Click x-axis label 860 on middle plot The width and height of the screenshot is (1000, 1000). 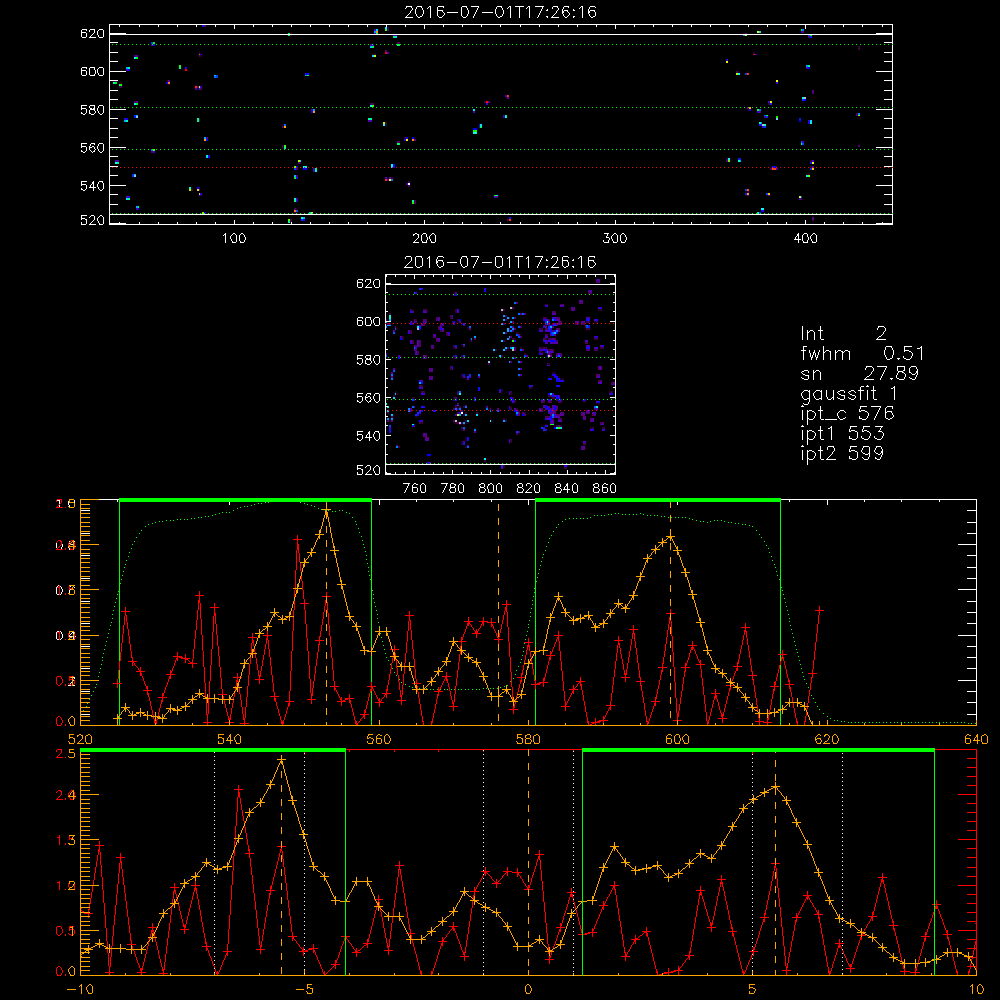click(605, 489)
